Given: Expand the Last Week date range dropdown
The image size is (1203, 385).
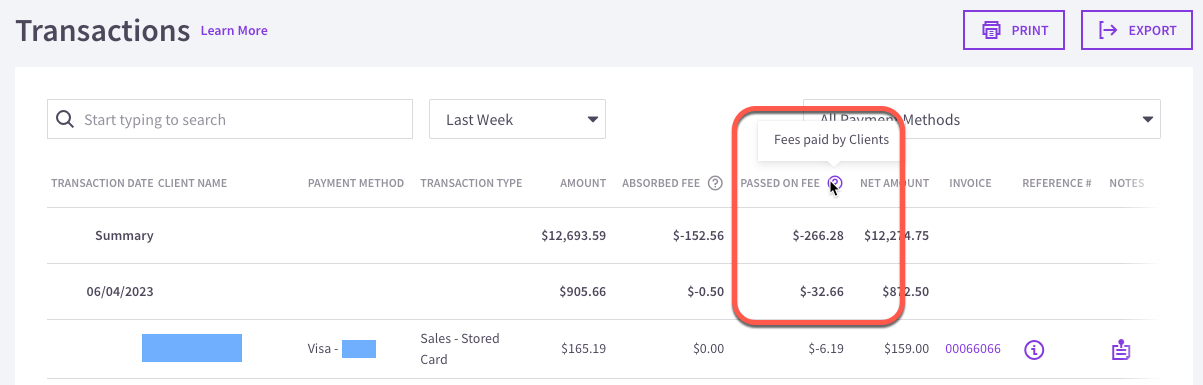Looking at the screenshot, I should (x=517, y=119).
